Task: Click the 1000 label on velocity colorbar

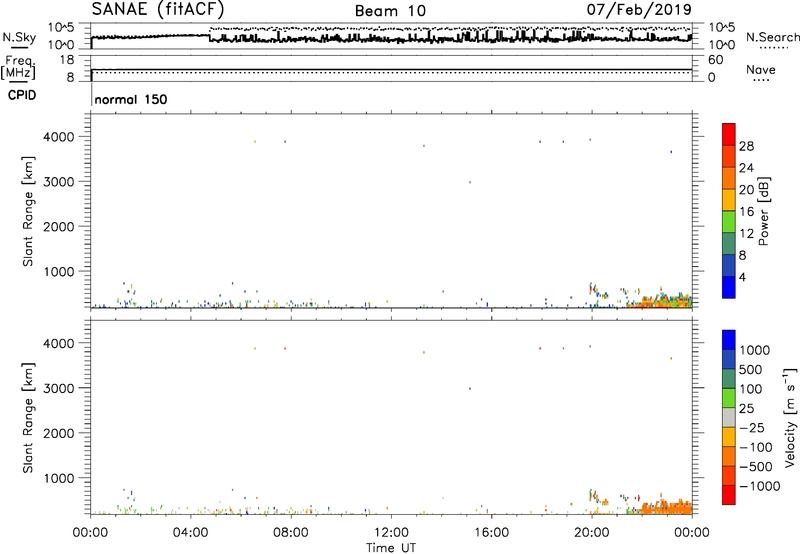Action: tap(755, 350)
